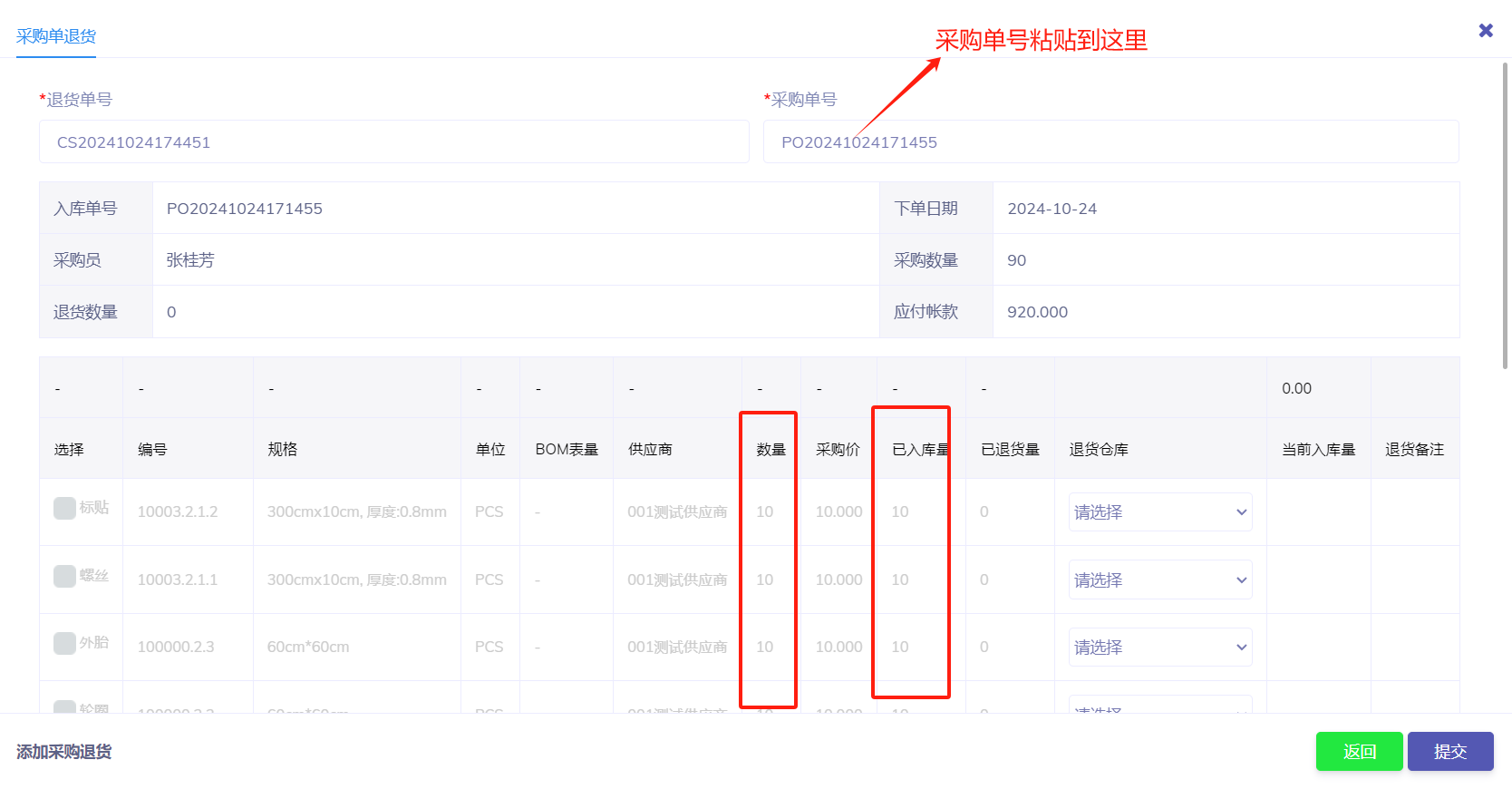Click the 退货备注 column header
This screenshot has height=789, width=1512.
tap(1414, 450)
